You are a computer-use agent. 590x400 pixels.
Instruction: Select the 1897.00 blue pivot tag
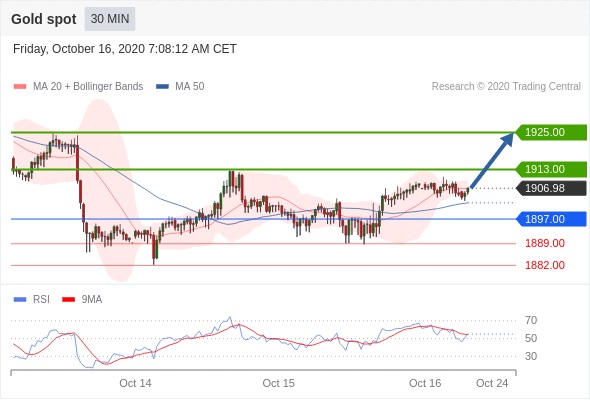tap(551, 219)
